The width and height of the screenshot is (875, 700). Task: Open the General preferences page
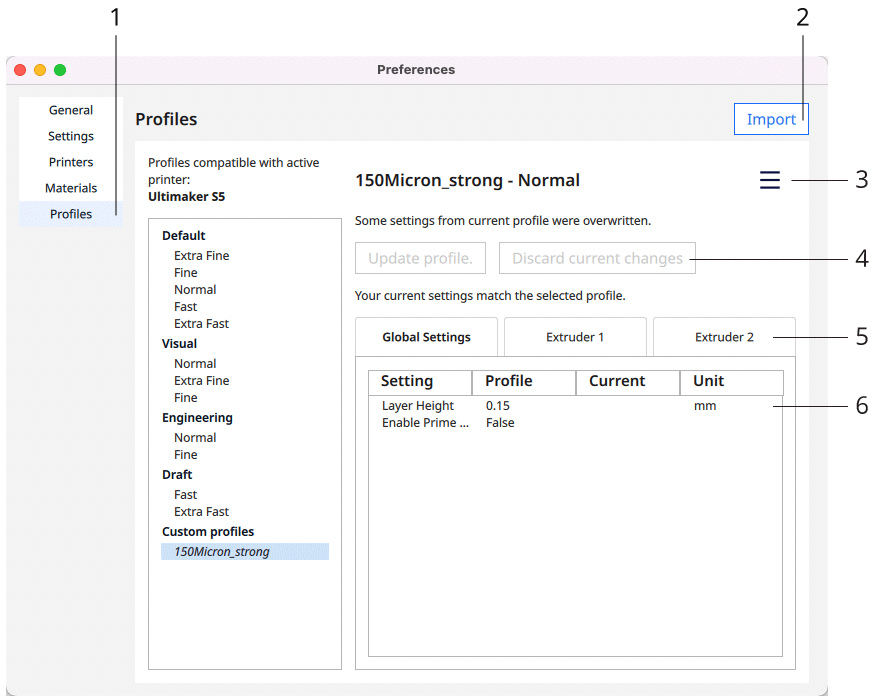[71, 110]
